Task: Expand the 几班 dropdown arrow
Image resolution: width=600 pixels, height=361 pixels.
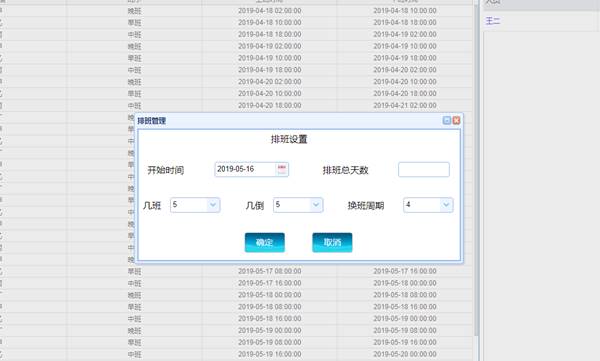Action: pyautogui.click(x=213, y=205)
